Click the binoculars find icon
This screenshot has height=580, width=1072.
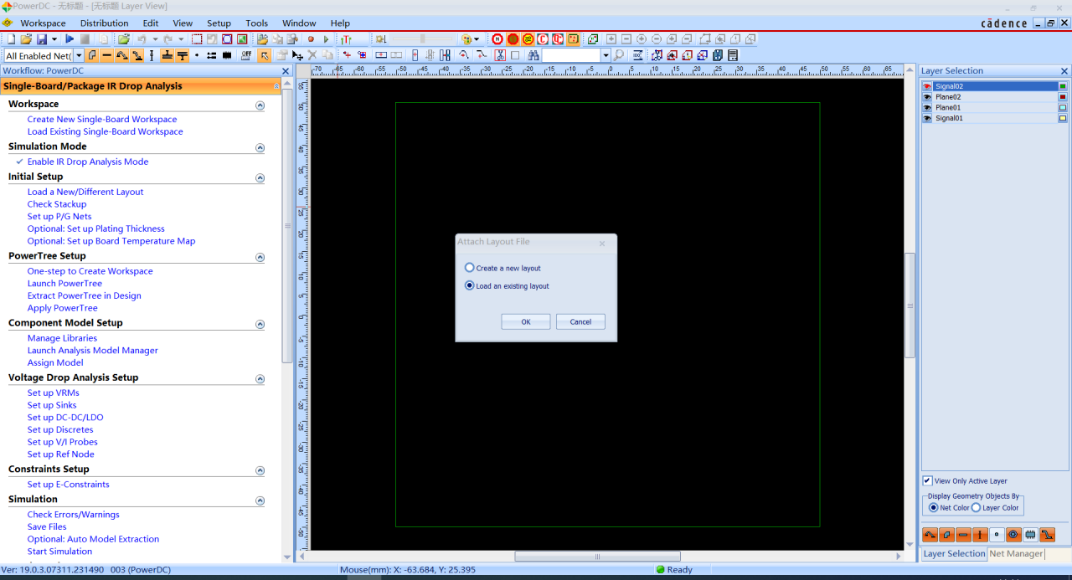(533, 55)
